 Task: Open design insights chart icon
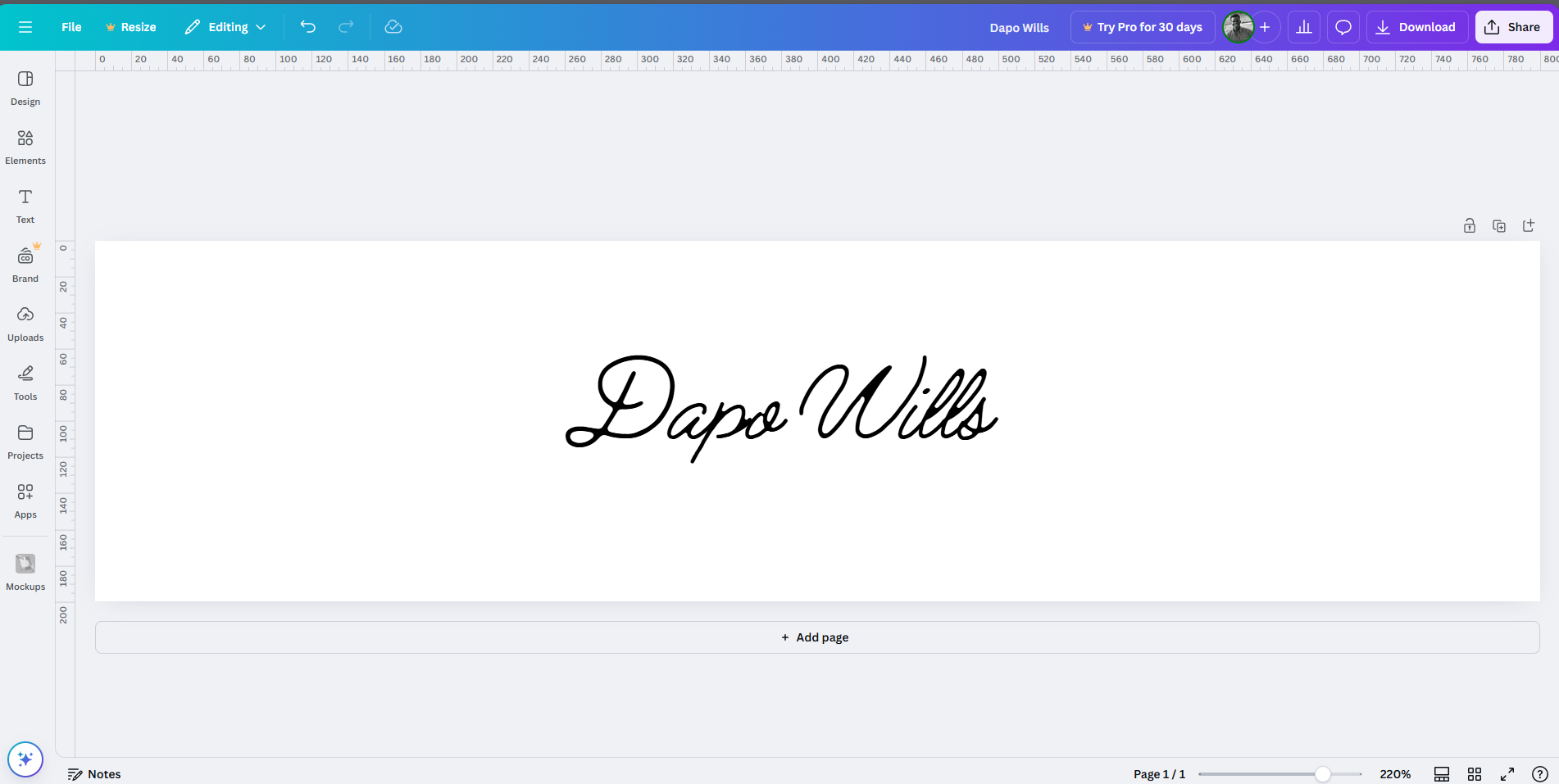pos(1304,27)
